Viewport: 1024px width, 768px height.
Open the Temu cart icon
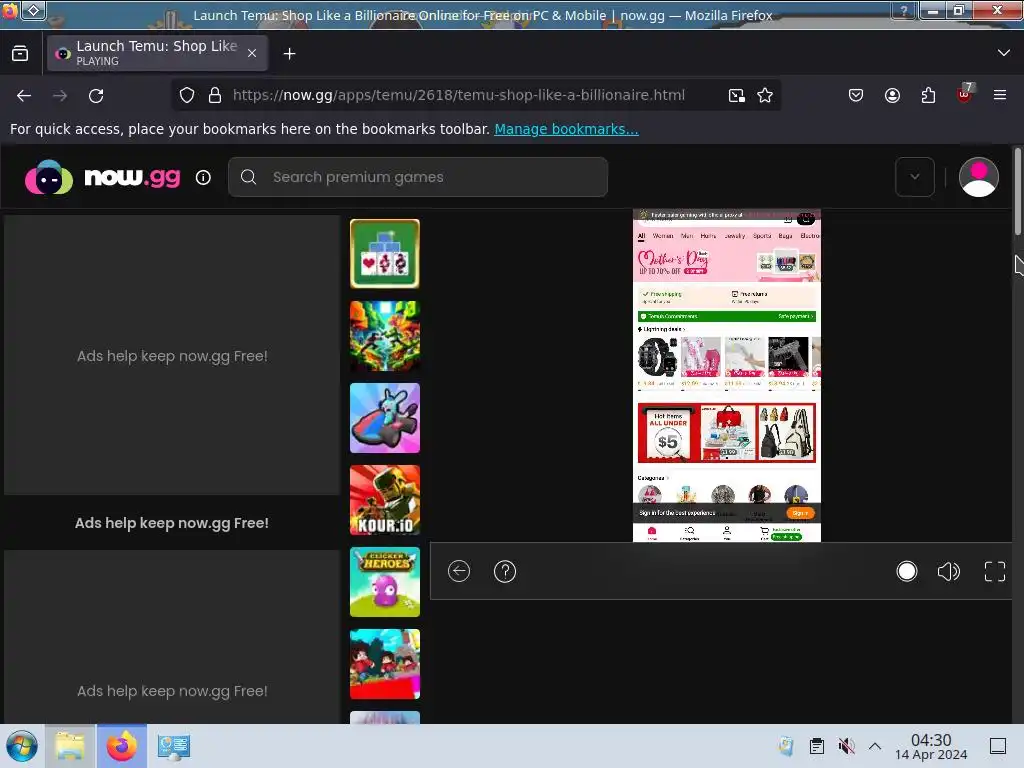click(x=764, y=533)
